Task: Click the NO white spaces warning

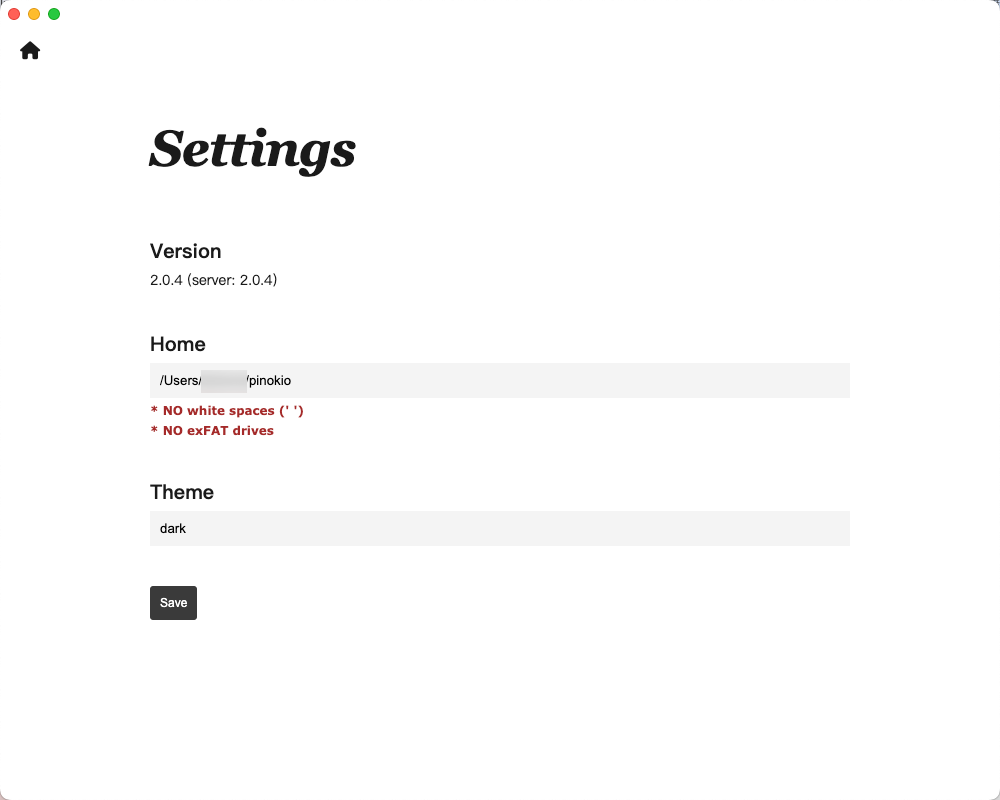Action: click(227, 411)
